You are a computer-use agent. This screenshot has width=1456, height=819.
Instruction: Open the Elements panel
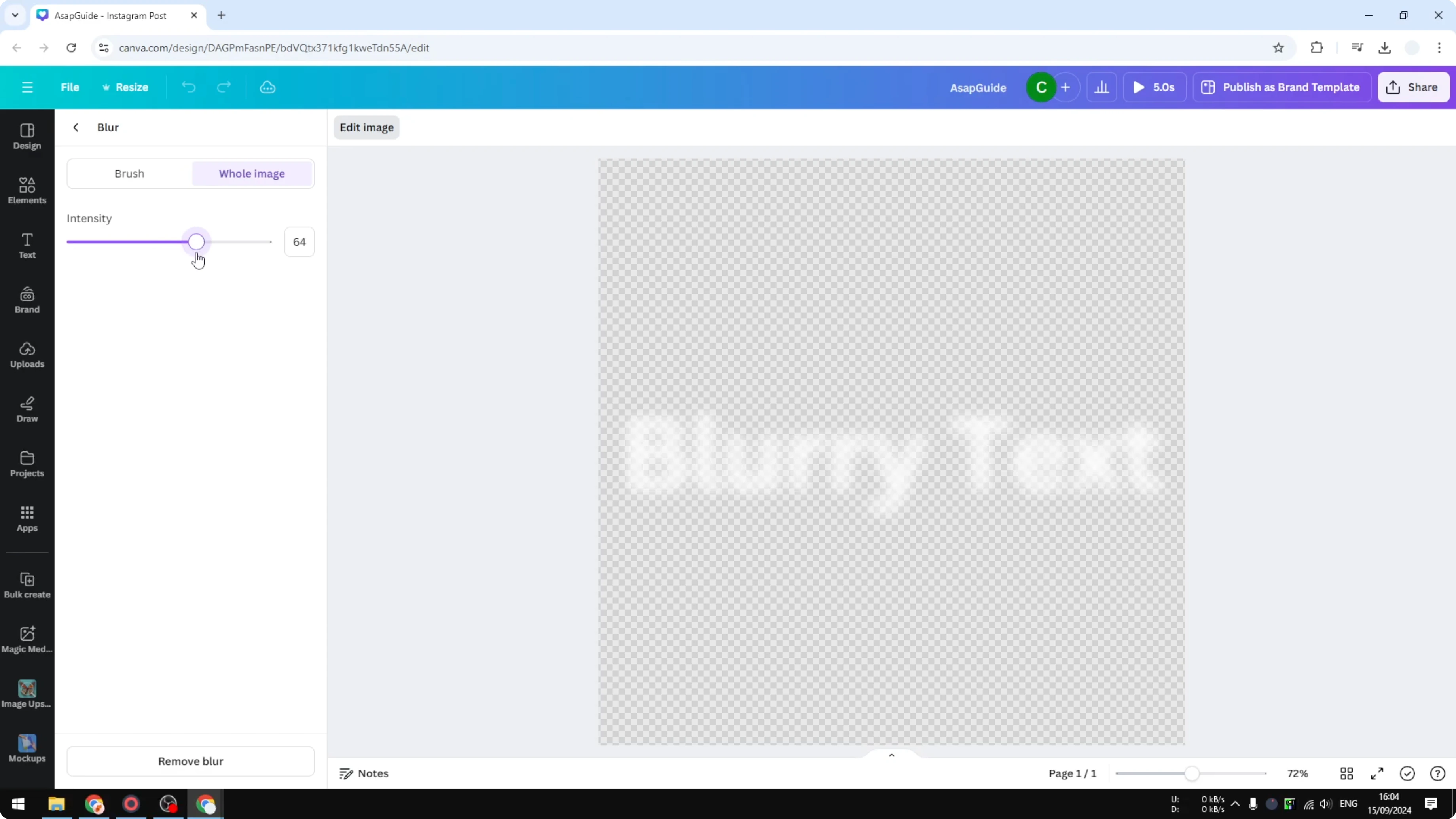(x=27, y=191)
